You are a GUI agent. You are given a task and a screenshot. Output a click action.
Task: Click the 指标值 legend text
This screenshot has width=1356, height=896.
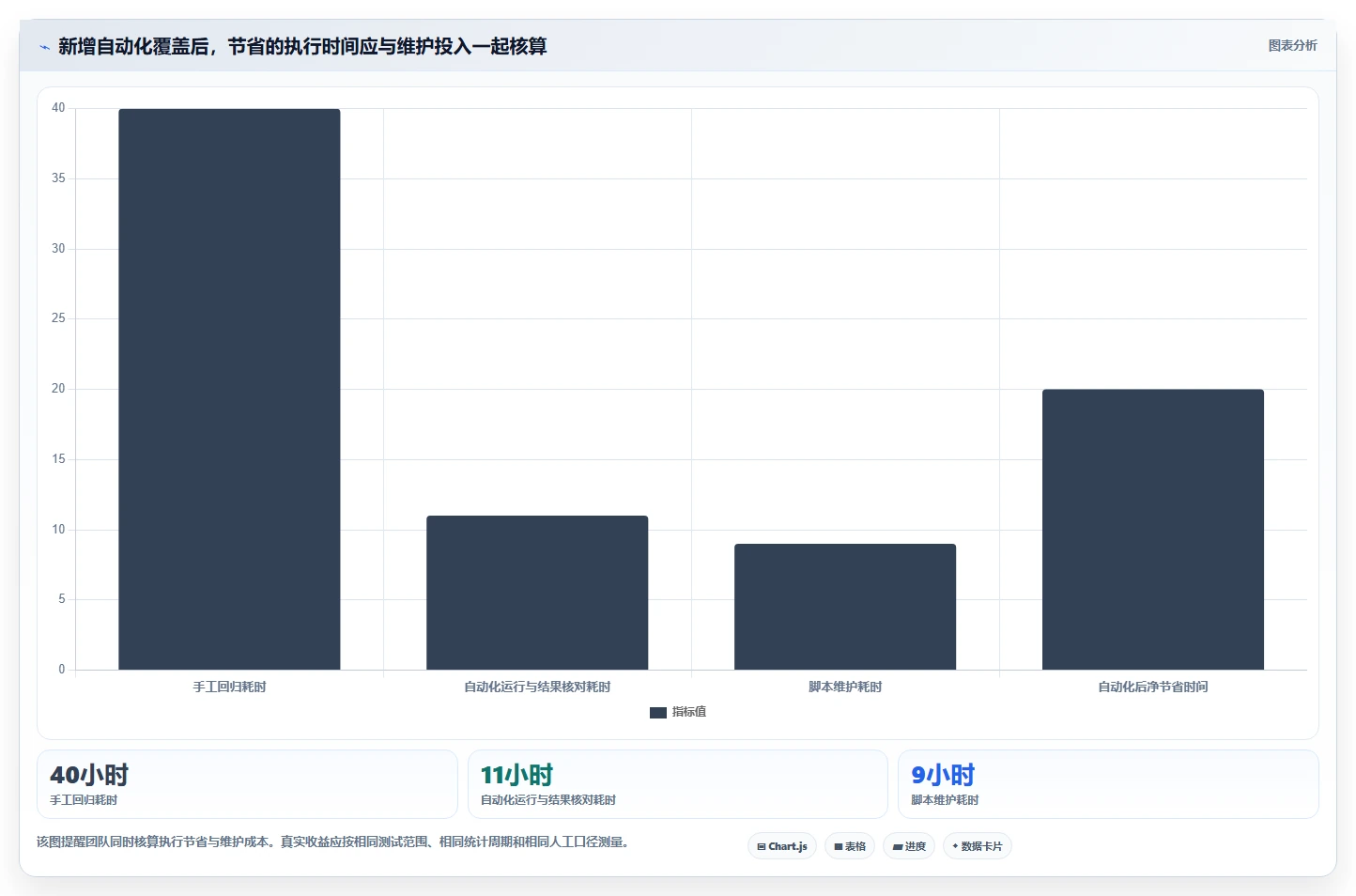pyautogui.click(x=689, y=712)
